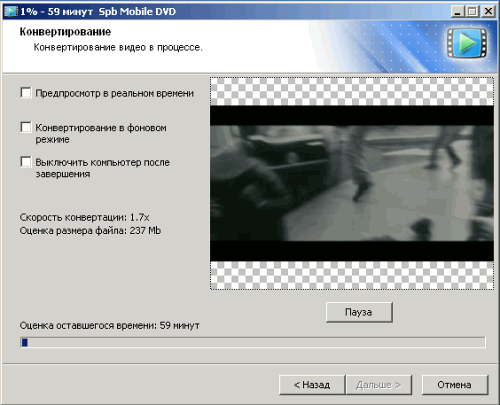Viewport: 500px width, 405px height.
Task: Pause conversion with the Пауза button
Action: click(x=359, y=312)
